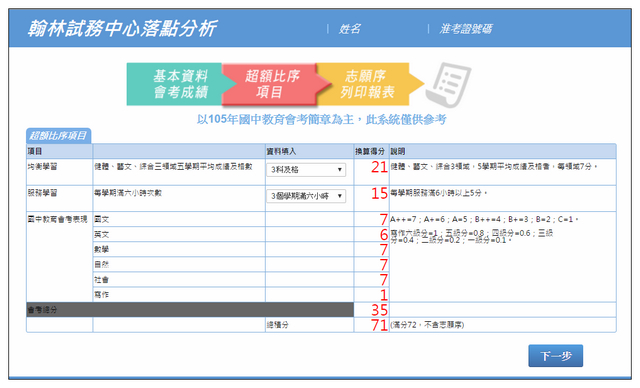Click the 國文 row label
Viewport: 640px width, 388px height.
tap(102, 219)
